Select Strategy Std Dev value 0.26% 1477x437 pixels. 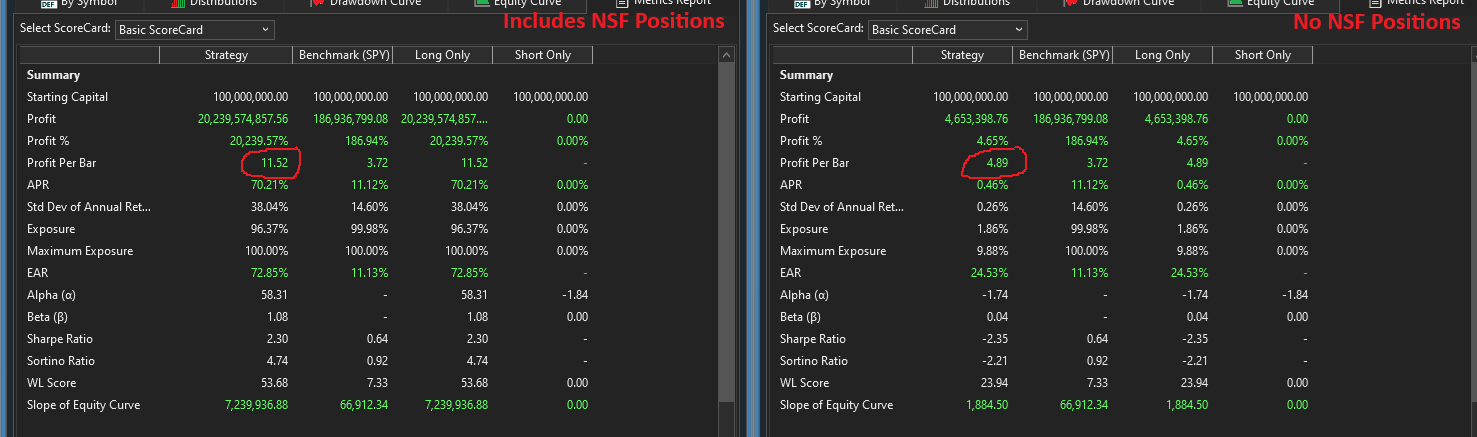990,207
